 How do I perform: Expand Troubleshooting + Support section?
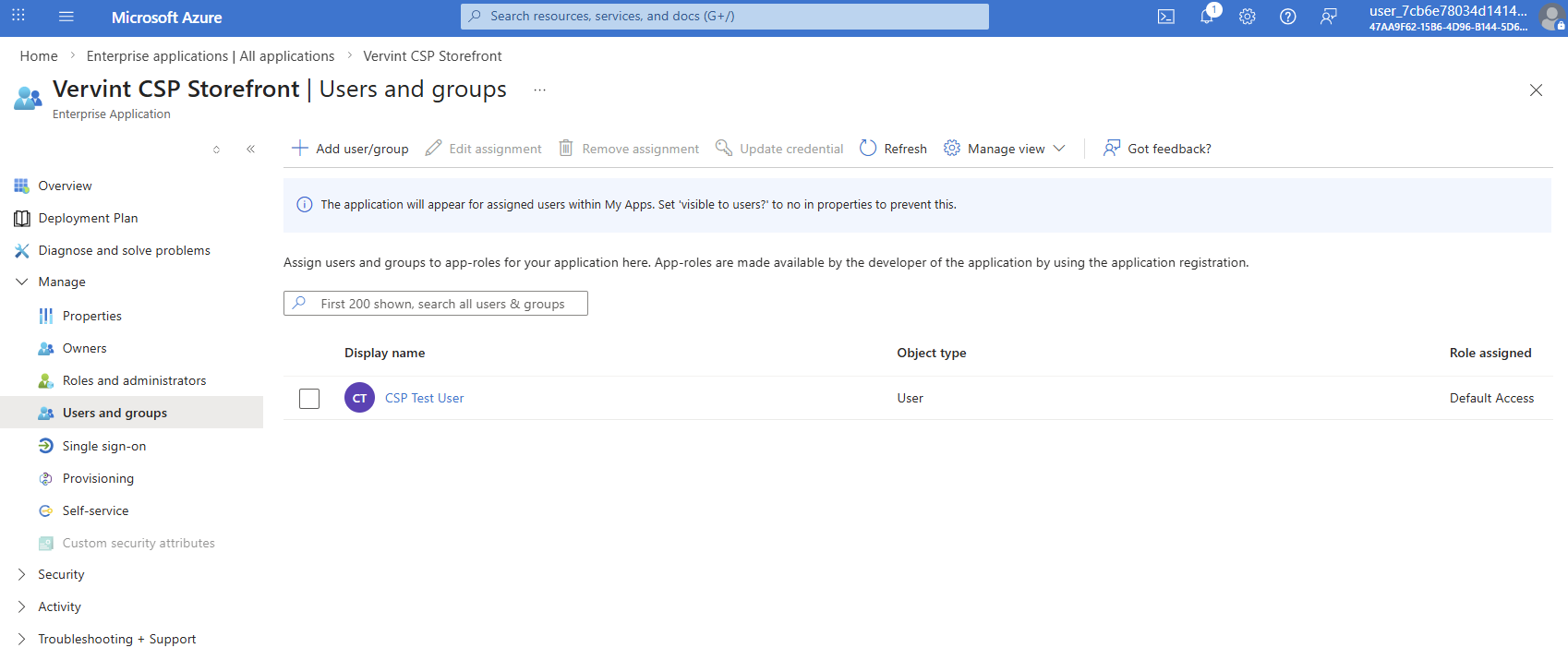click(x=22, y=639)
